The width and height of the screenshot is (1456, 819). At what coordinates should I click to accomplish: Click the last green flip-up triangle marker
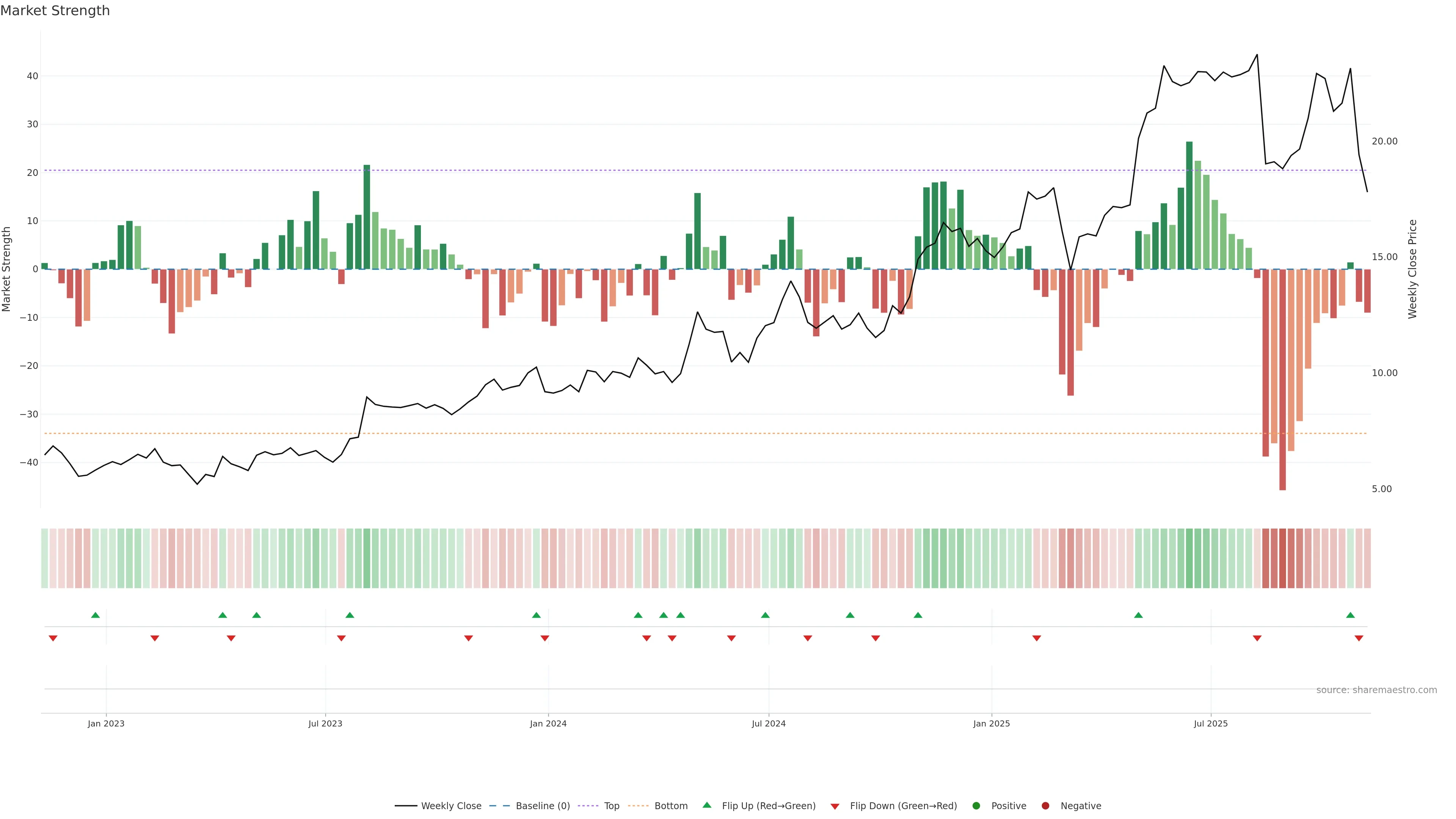[x=1350, y=615]
